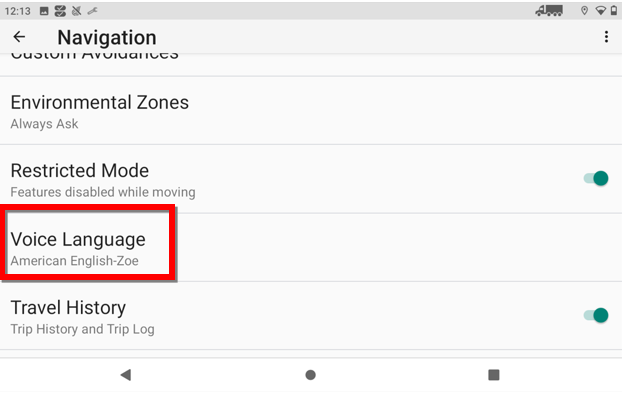Screen dimensions: 623x395
Task: Tap the Android back triangle button
Action: click(126, 375)
